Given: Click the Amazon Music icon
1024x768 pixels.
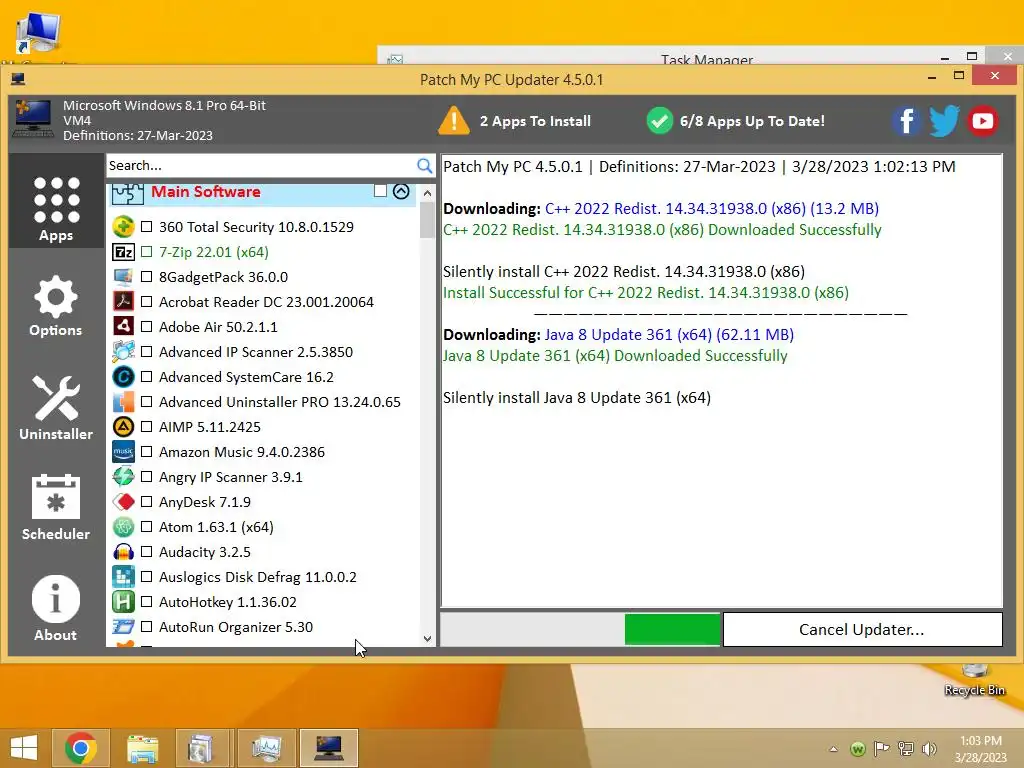Looking at the screenshot, I should (123, 452).
